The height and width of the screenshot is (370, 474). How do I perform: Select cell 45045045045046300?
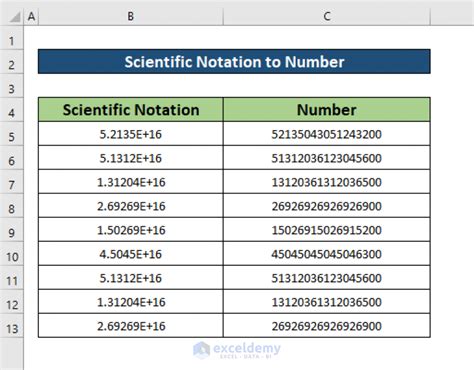[327, 254]
